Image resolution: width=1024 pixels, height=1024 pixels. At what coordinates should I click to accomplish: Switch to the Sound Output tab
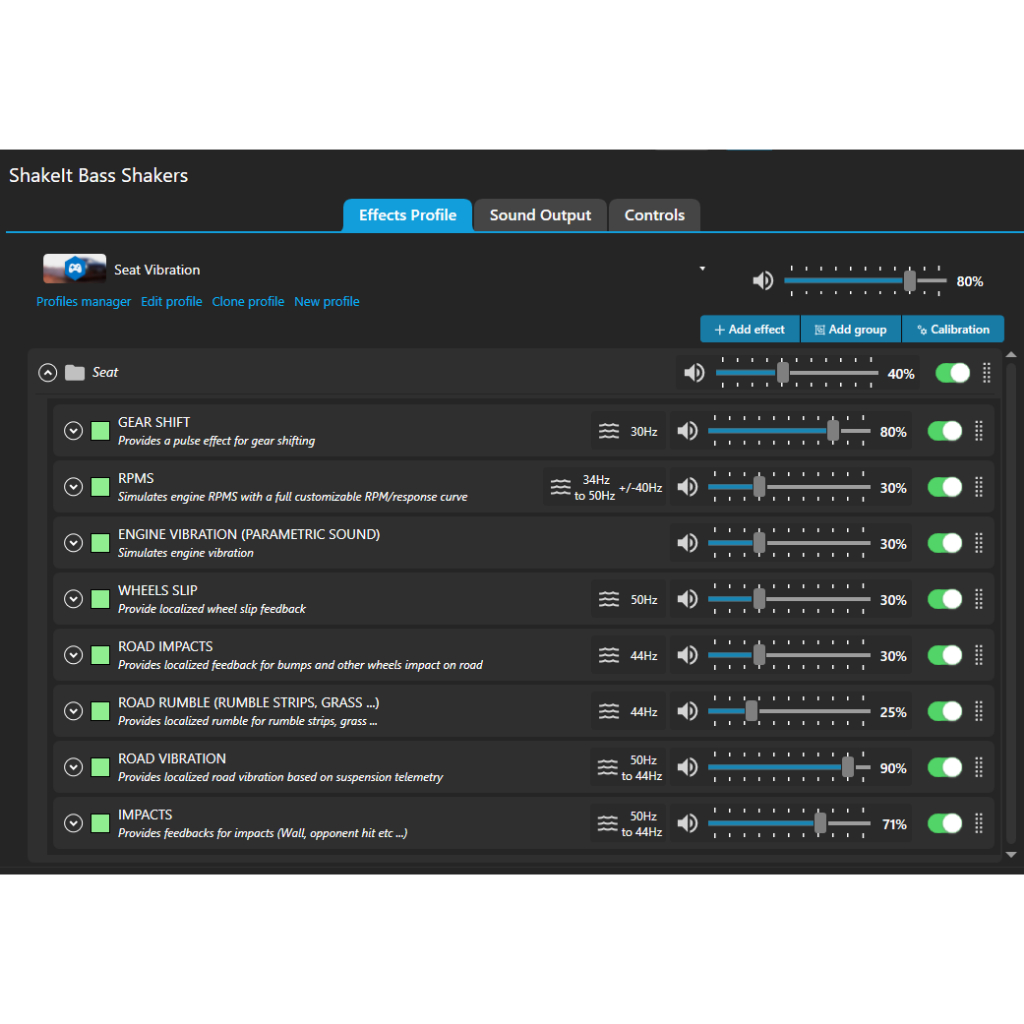point(540,216)
